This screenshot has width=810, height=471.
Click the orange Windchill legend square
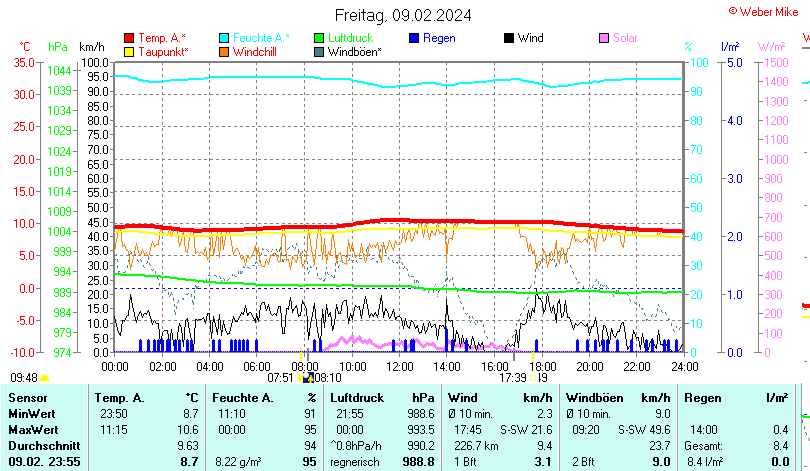(x=224, y=51)
